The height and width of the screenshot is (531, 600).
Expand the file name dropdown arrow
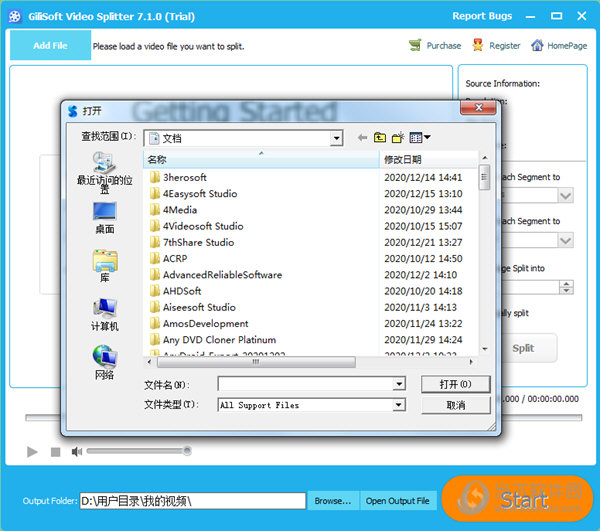399,384
